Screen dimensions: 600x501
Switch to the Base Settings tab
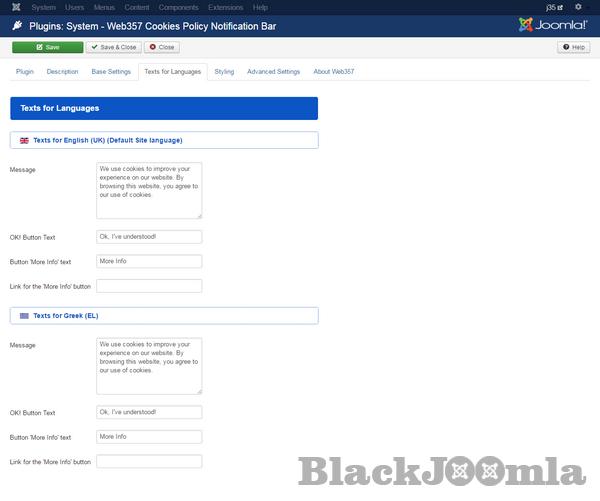point(111,72)
